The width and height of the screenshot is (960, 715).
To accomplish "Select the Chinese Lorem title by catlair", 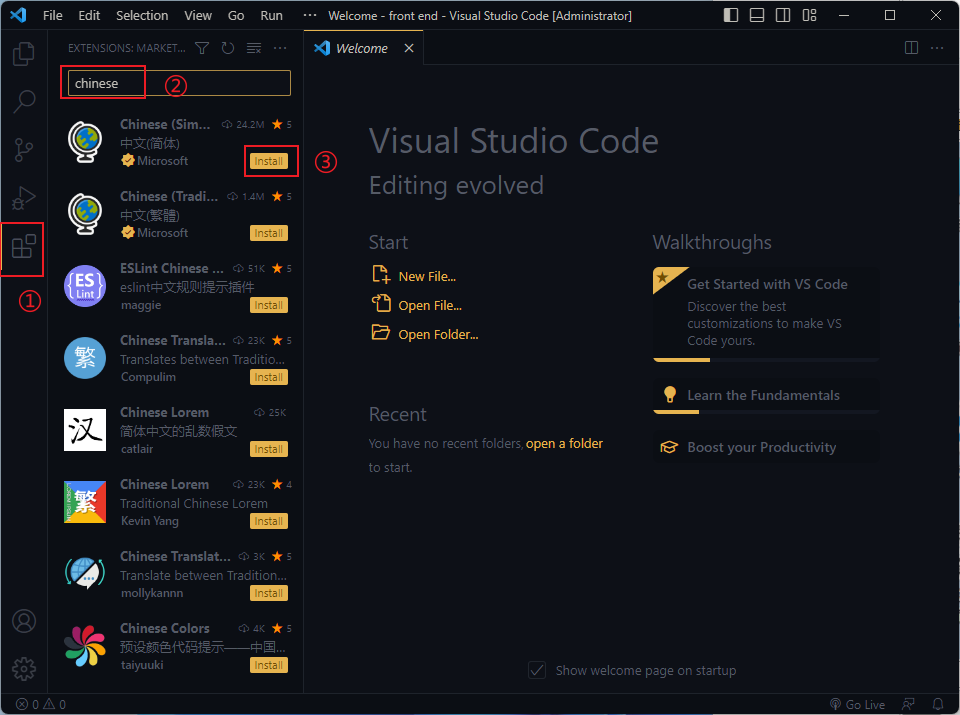I will coord(165,413).
